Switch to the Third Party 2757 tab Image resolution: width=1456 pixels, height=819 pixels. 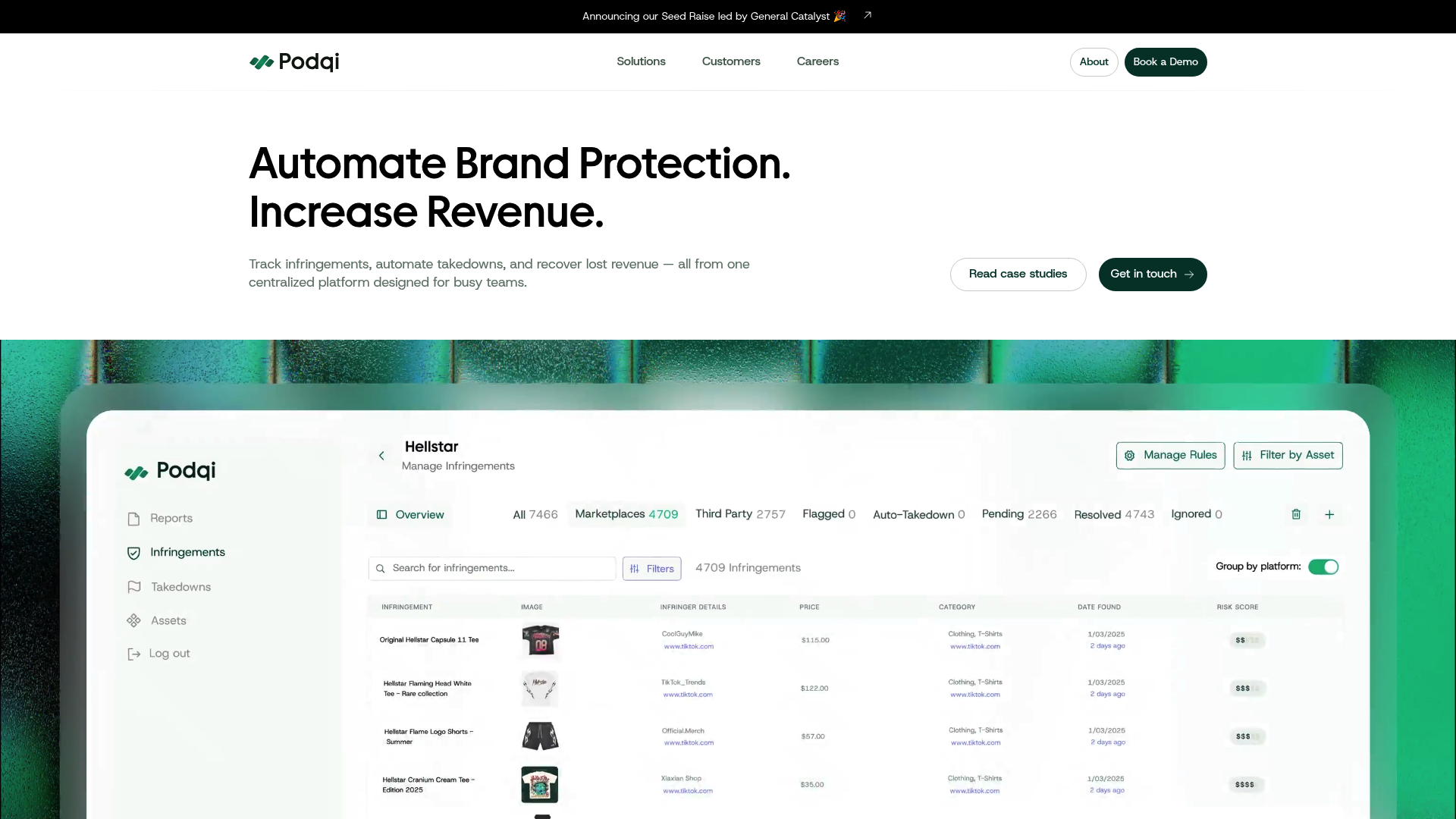(740, 514)
